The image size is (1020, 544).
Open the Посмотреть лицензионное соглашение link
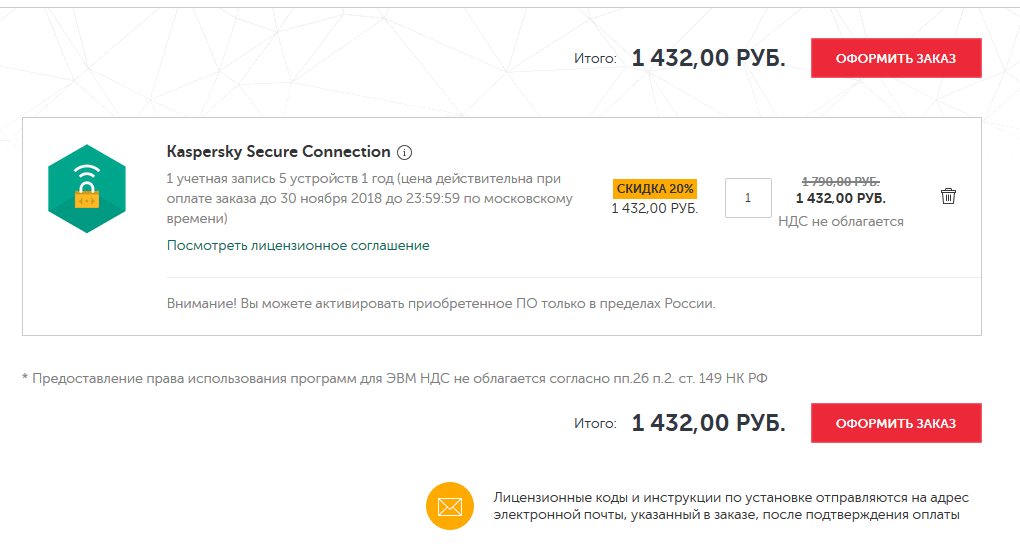point(298,245)
